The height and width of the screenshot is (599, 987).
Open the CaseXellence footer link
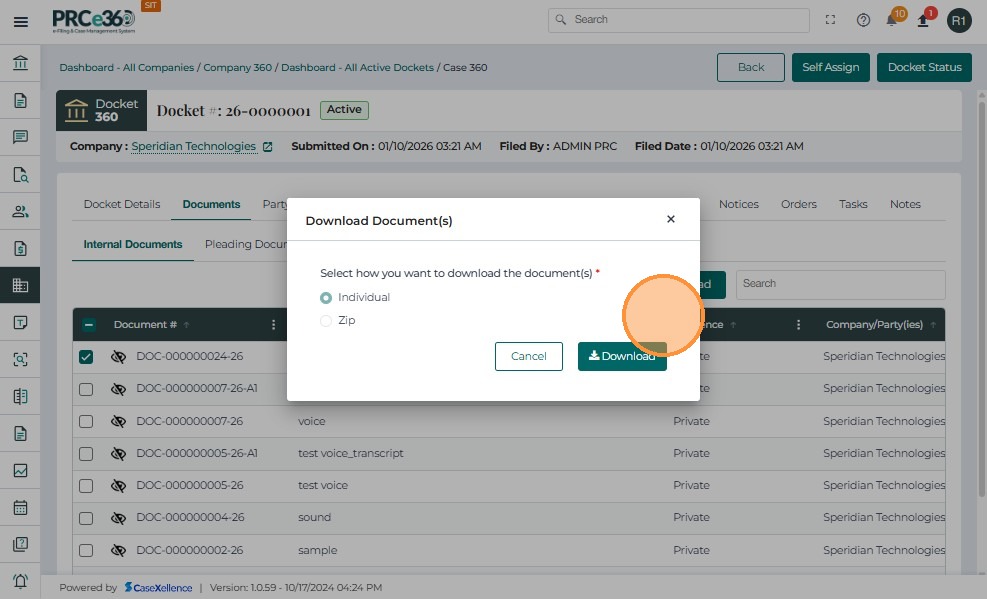(x=158, y=588)
